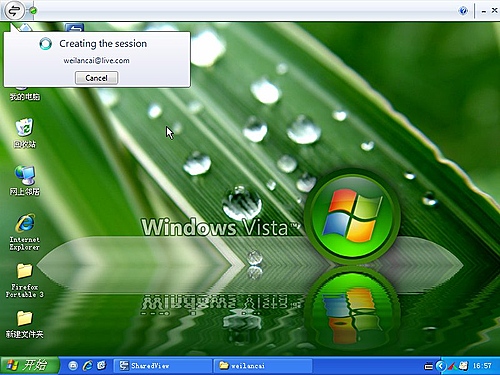Select the 新建文件夹 folder icon
This screenshot has height=375, width=500.
(24, 318)
